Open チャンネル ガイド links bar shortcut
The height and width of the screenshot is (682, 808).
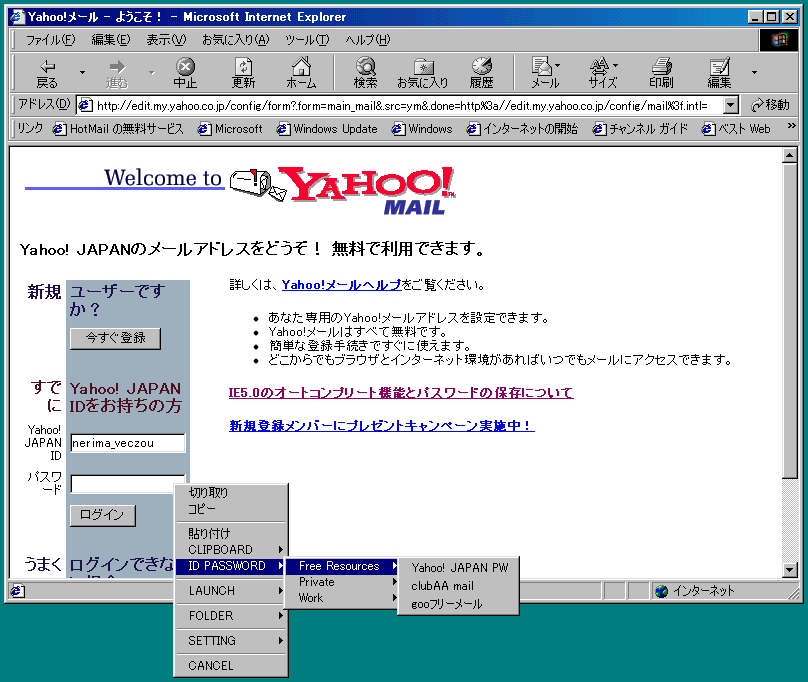pyautogui.click(x=641, y=129)
